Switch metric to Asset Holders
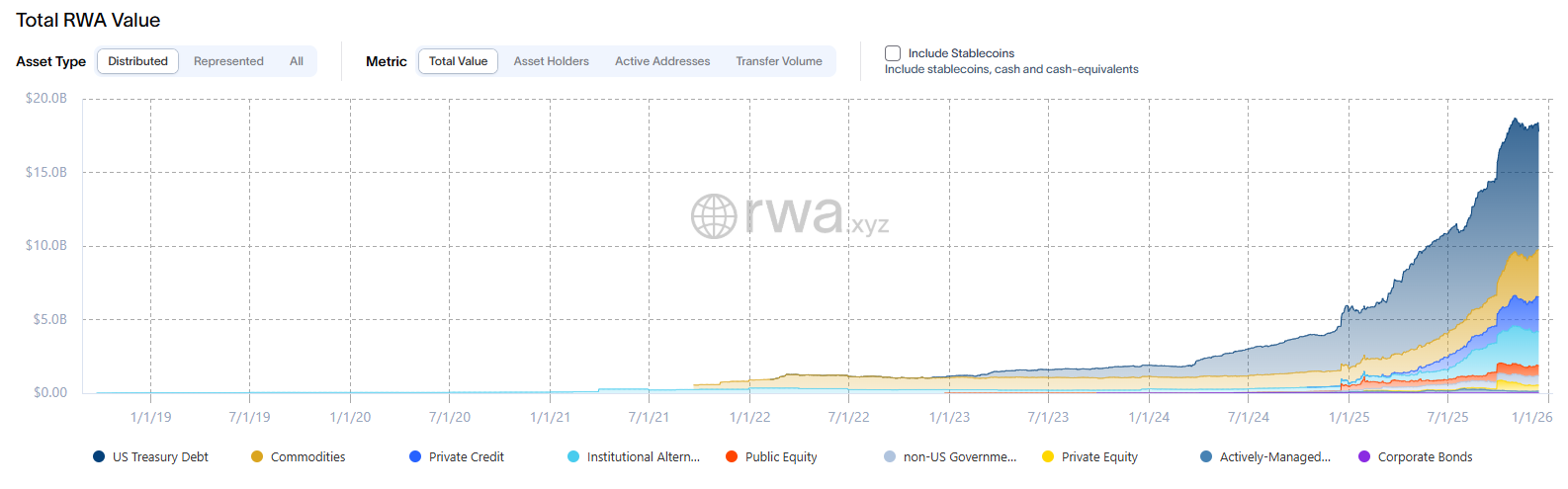The image size is (1568, 489). tap(551, 61)
